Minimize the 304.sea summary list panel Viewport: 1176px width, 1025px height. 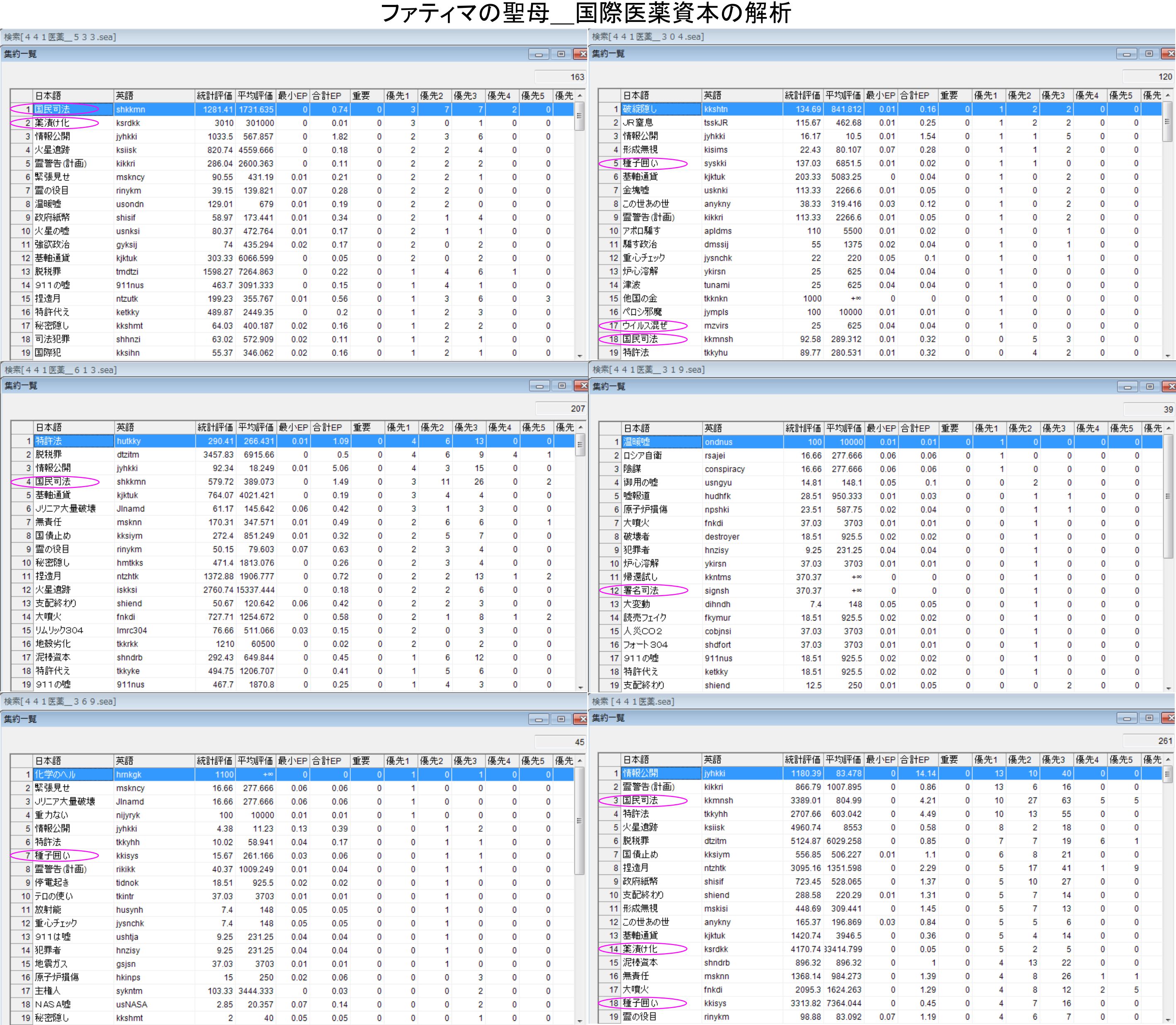(x=1126, y=54)
